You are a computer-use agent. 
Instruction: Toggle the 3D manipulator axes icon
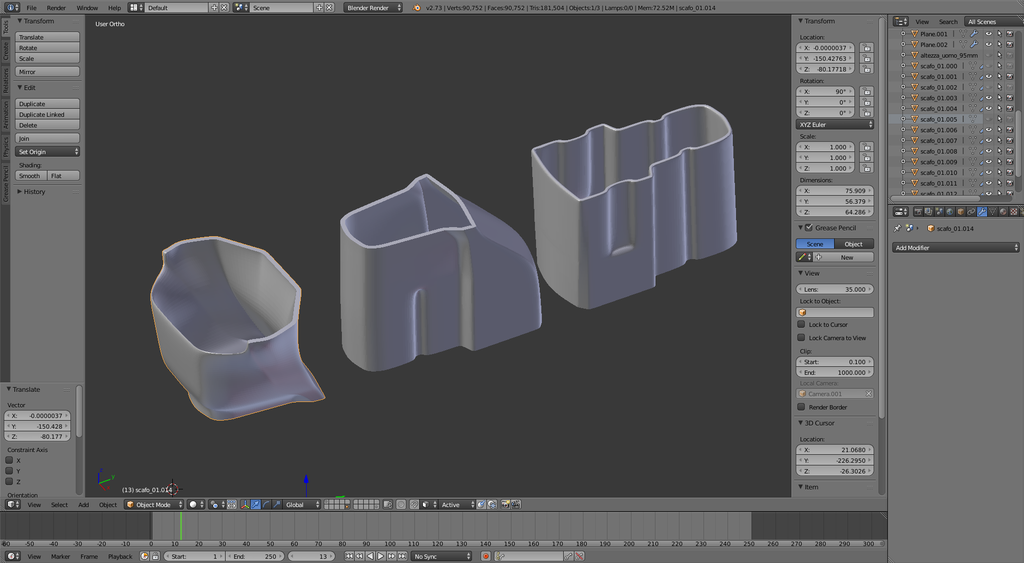[x=245, y=504]
